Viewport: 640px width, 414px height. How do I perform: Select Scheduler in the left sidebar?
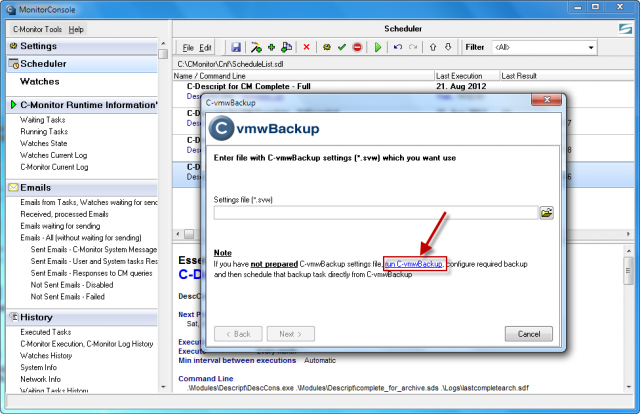[82, 64]
